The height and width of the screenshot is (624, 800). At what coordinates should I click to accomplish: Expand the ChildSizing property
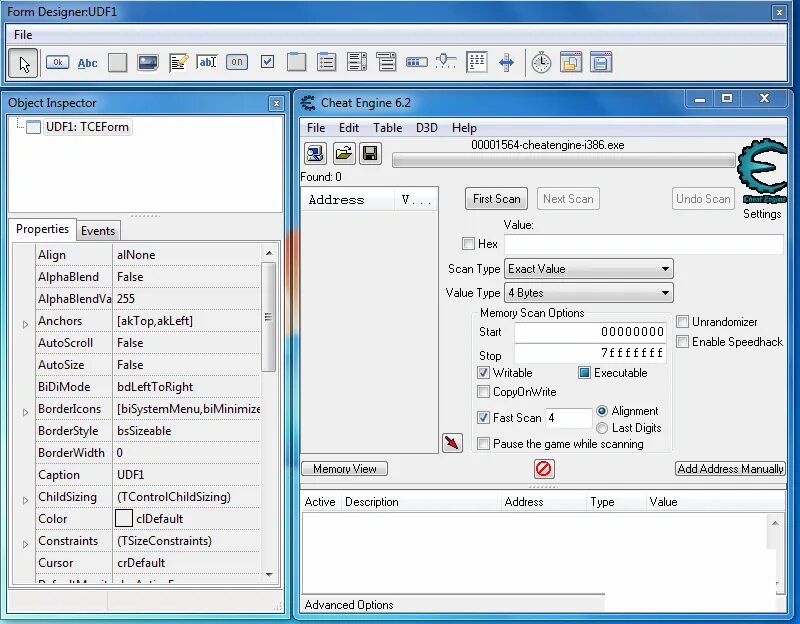[25, 501]
